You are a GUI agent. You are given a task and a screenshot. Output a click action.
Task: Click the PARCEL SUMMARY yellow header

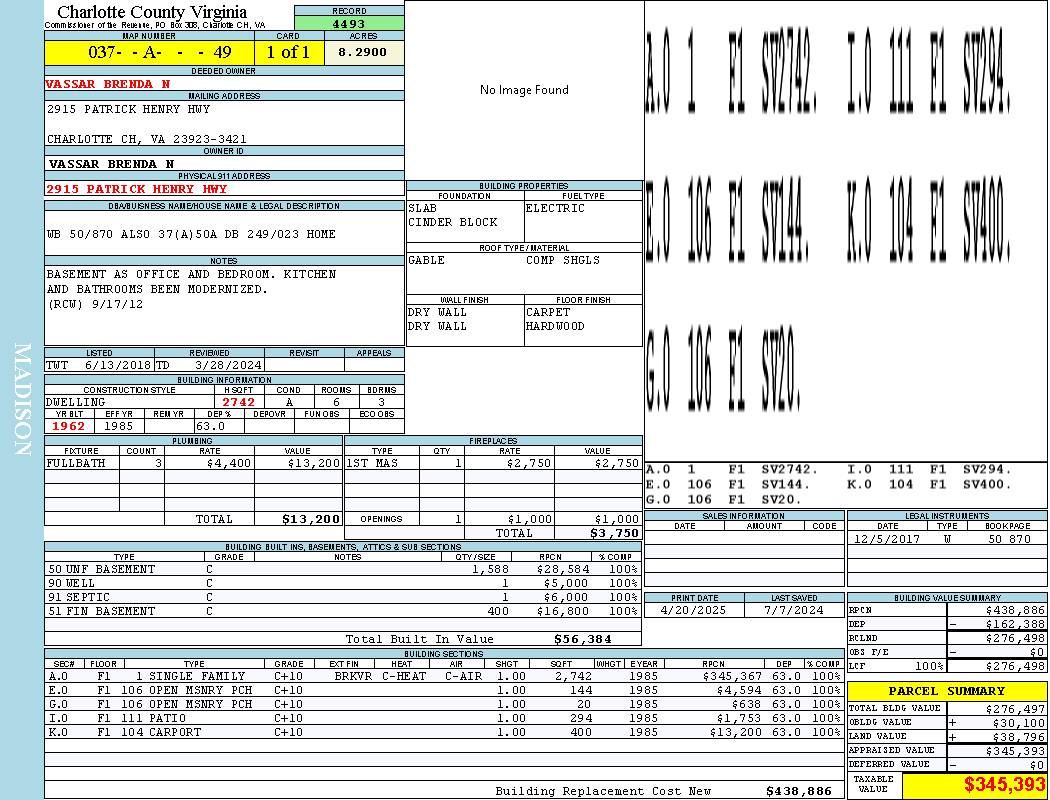[x=947, y=691]
